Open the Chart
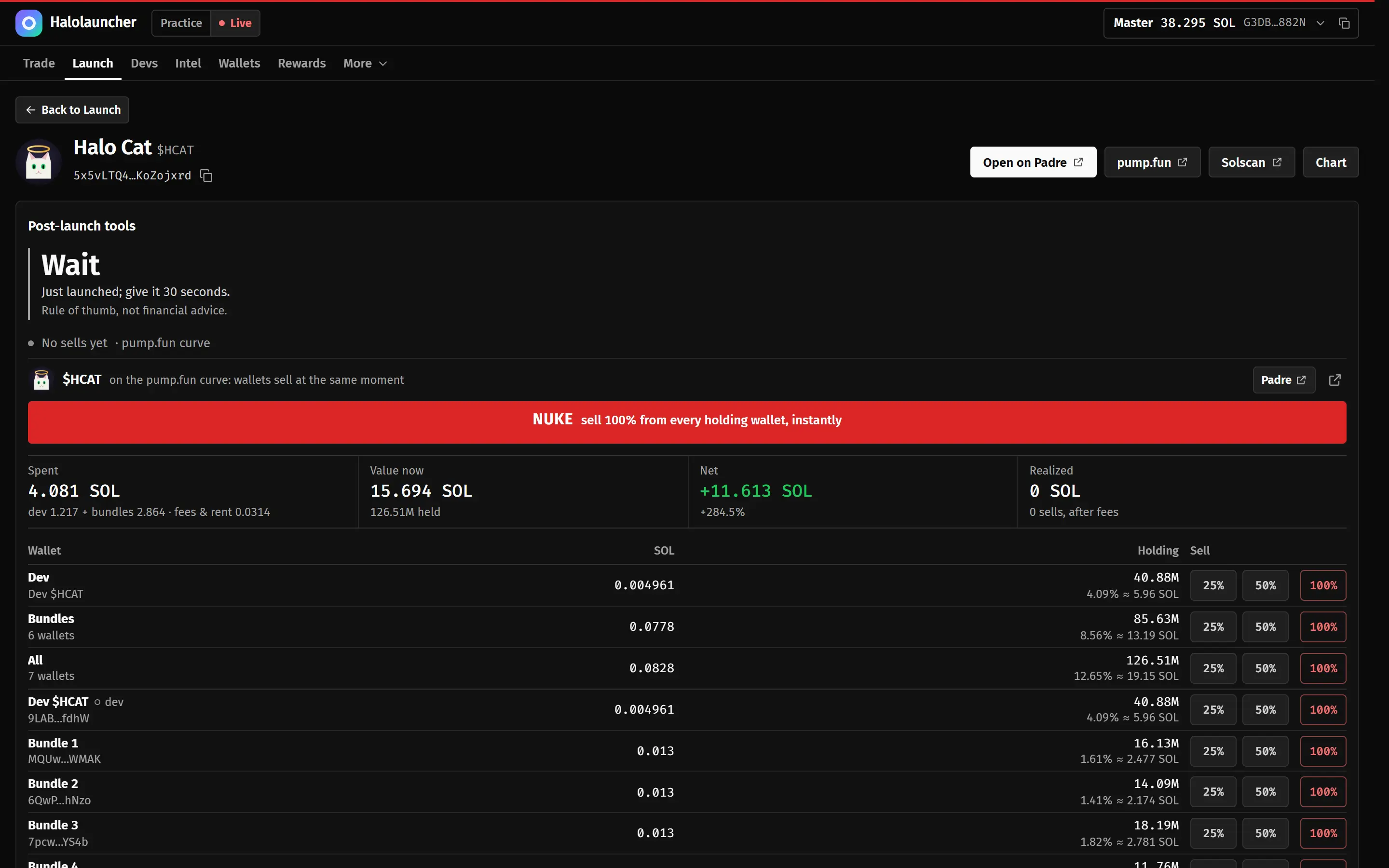Screen dimensions: 1389x868 pyautogui.click(x=1331, y=163)
